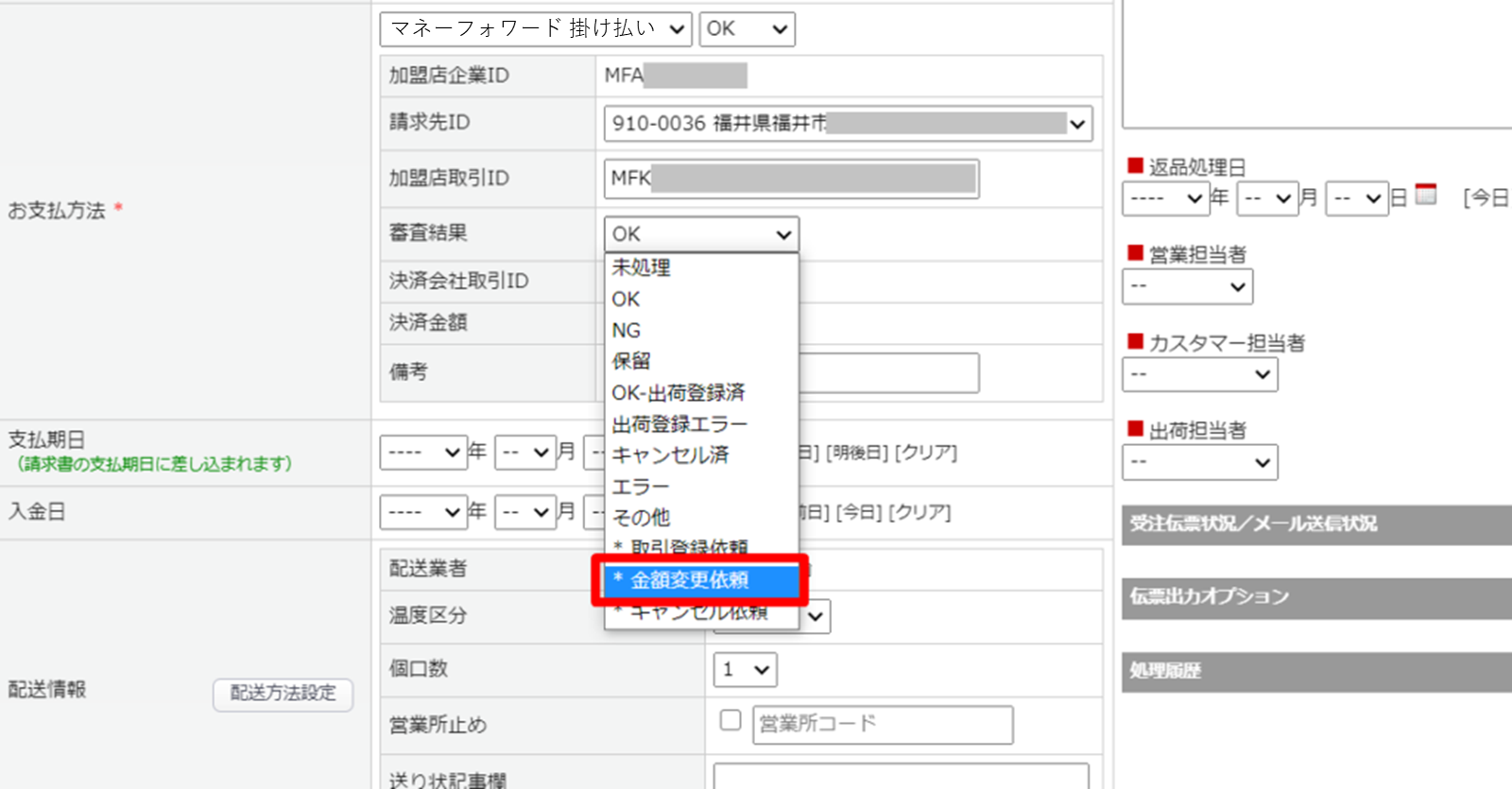Click the クリア link in the 入金日 row
Viewport: 1512px width, 789px height.
click(x=919, y=512)
